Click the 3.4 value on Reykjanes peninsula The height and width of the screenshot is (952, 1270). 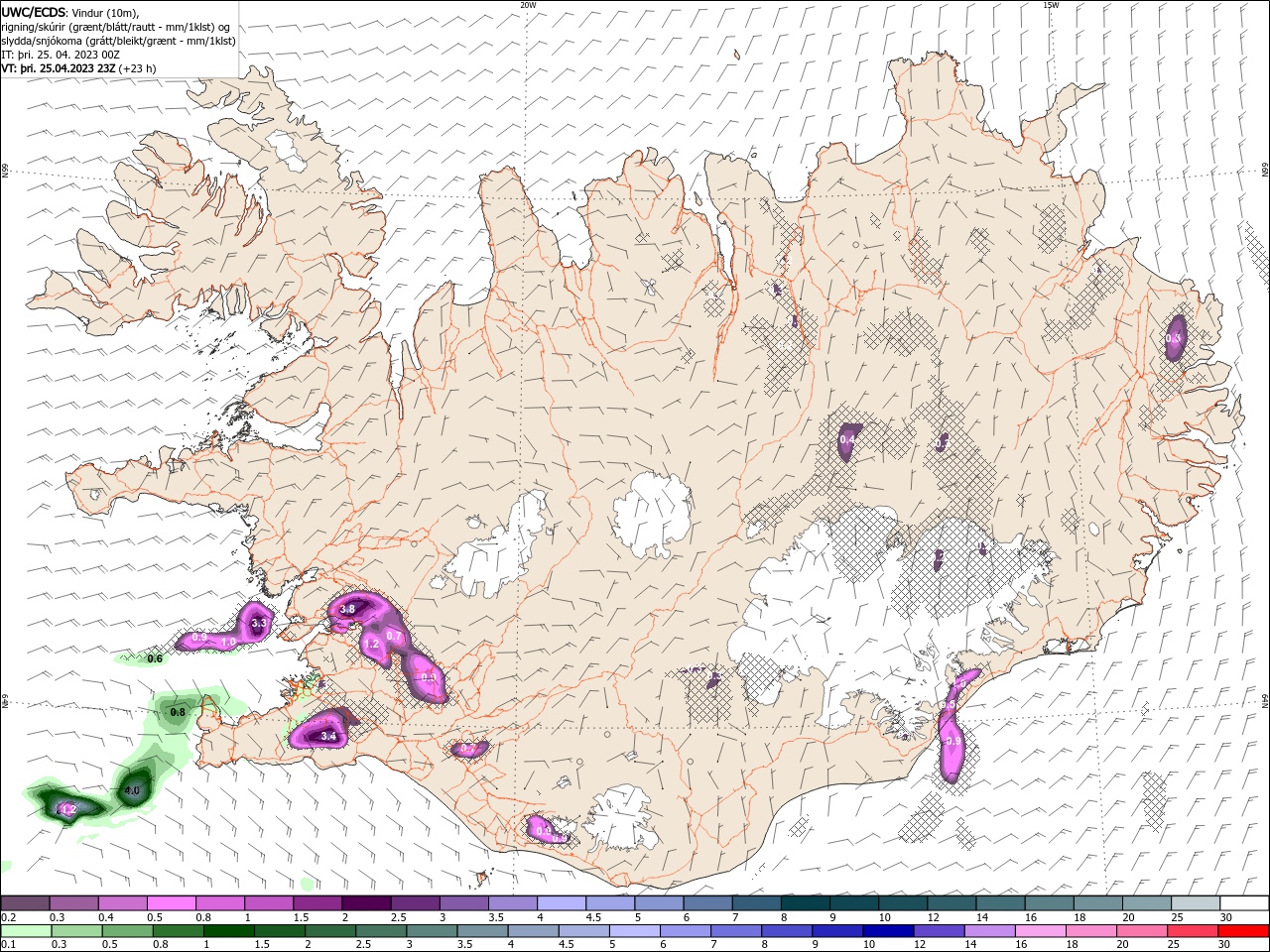coord(328,737)
